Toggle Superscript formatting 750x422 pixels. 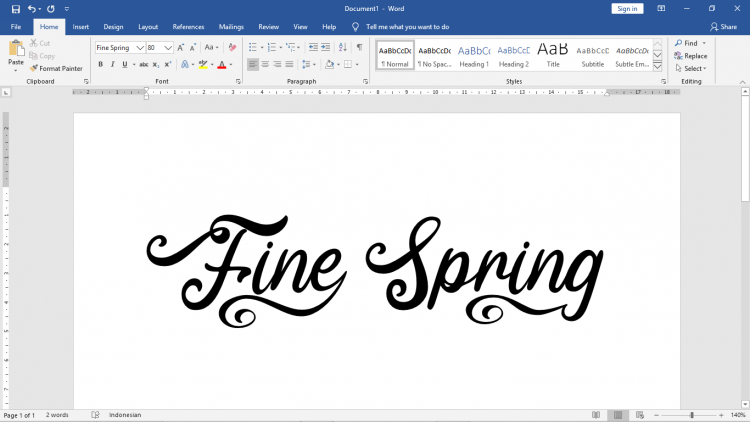(x=168, y=64)
